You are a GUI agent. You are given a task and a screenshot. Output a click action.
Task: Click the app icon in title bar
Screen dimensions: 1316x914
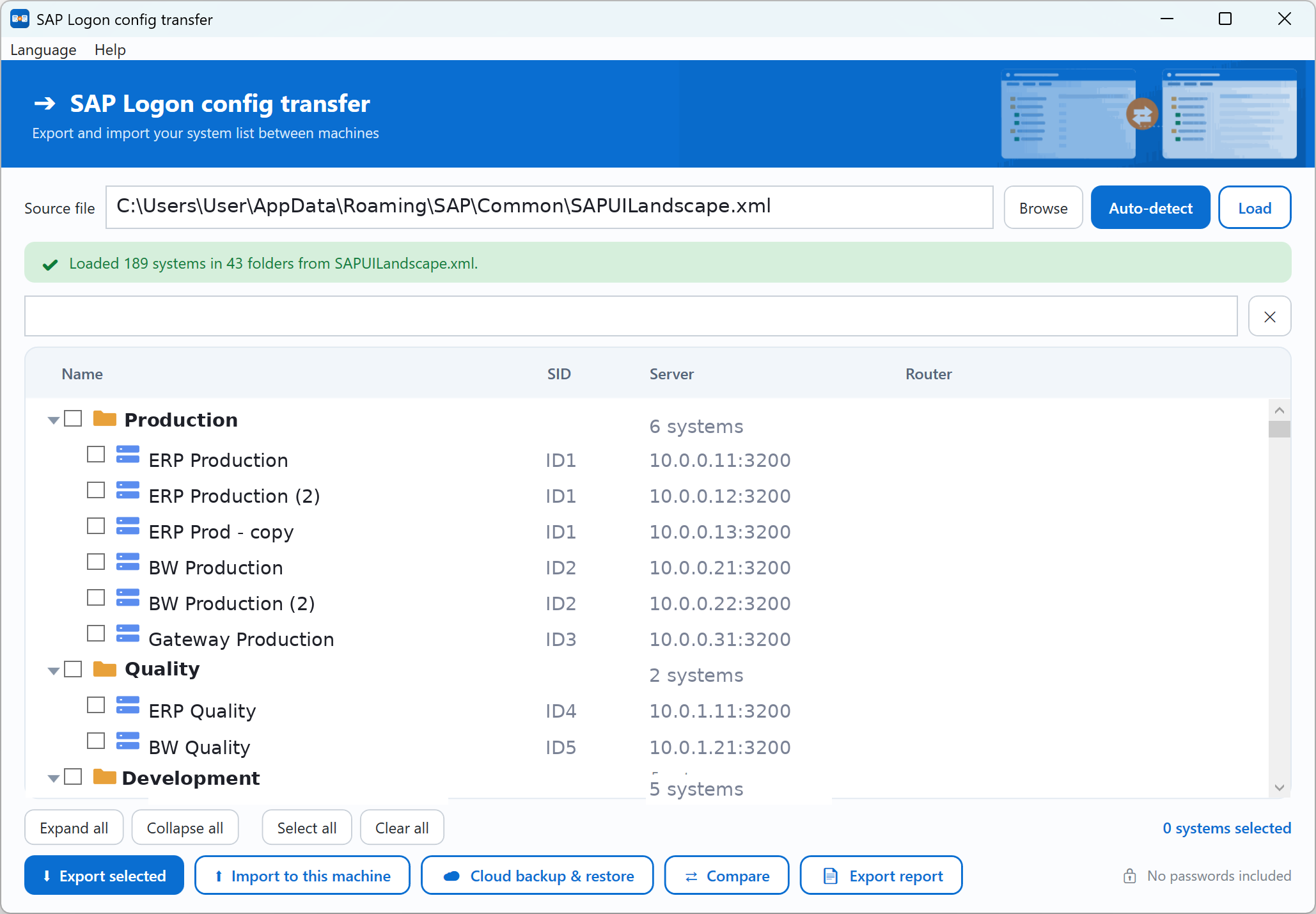pos(20,19)
